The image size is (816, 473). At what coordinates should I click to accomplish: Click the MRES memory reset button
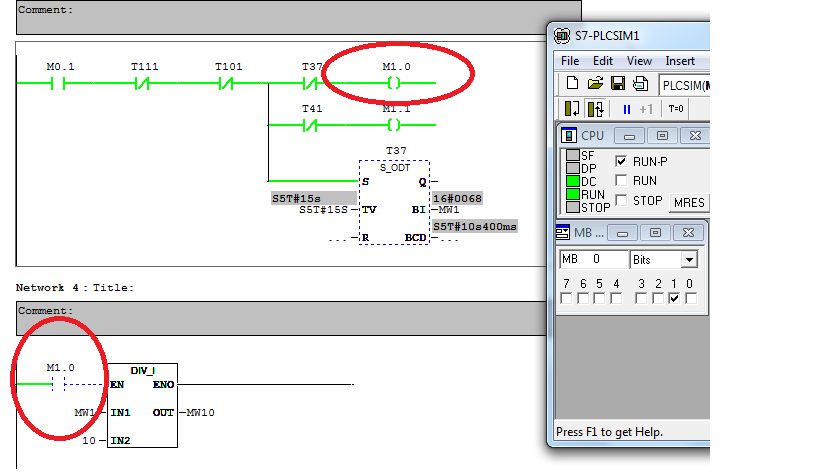pos(689,202)
